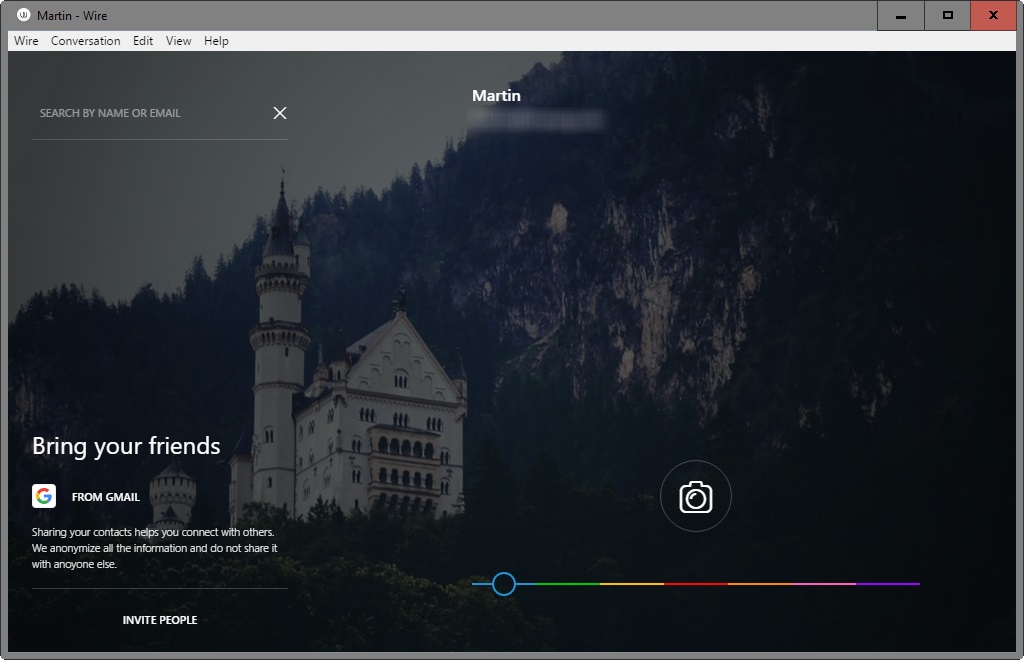The width and height of the screenshot is (1024, 660).
Task: Maximize the Wire window
Action: (947, 15)
